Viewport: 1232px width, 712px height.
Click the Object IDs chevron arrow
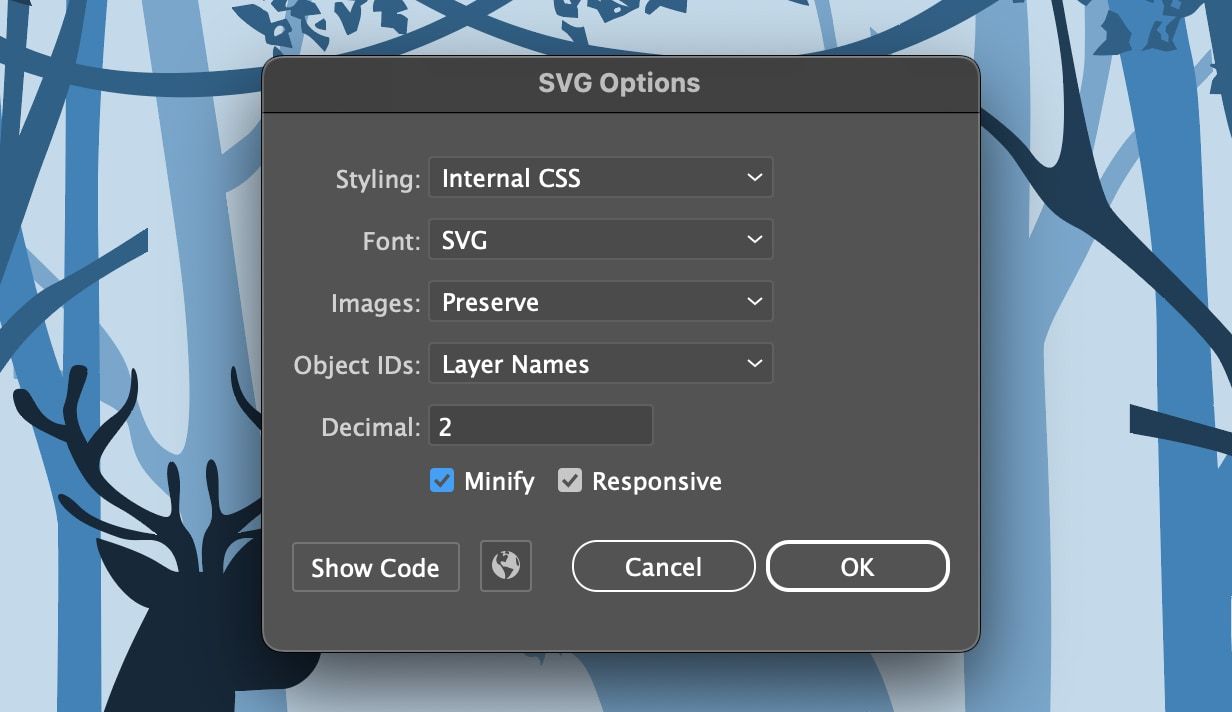755,363
